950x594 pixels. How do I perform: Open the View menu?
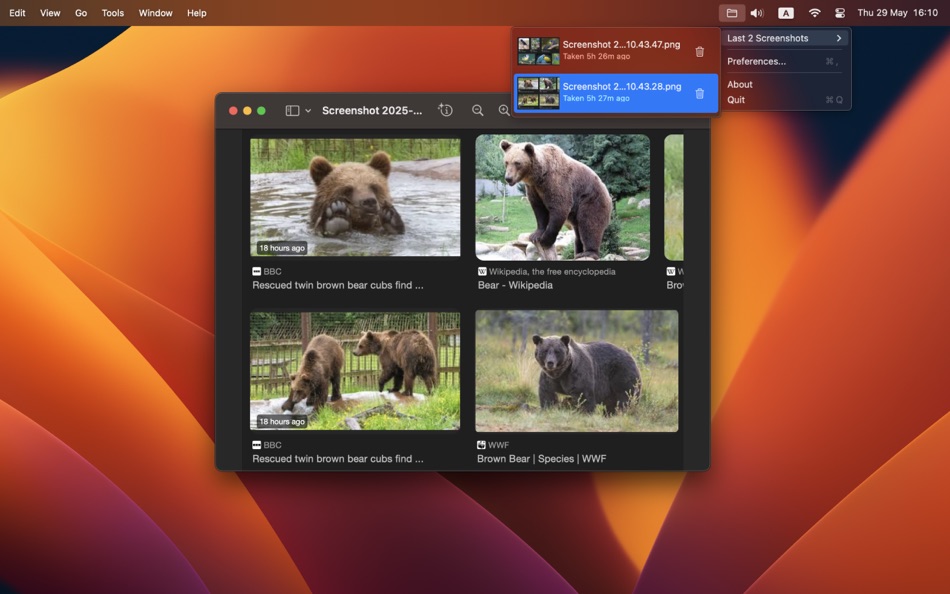click(50, 13)
